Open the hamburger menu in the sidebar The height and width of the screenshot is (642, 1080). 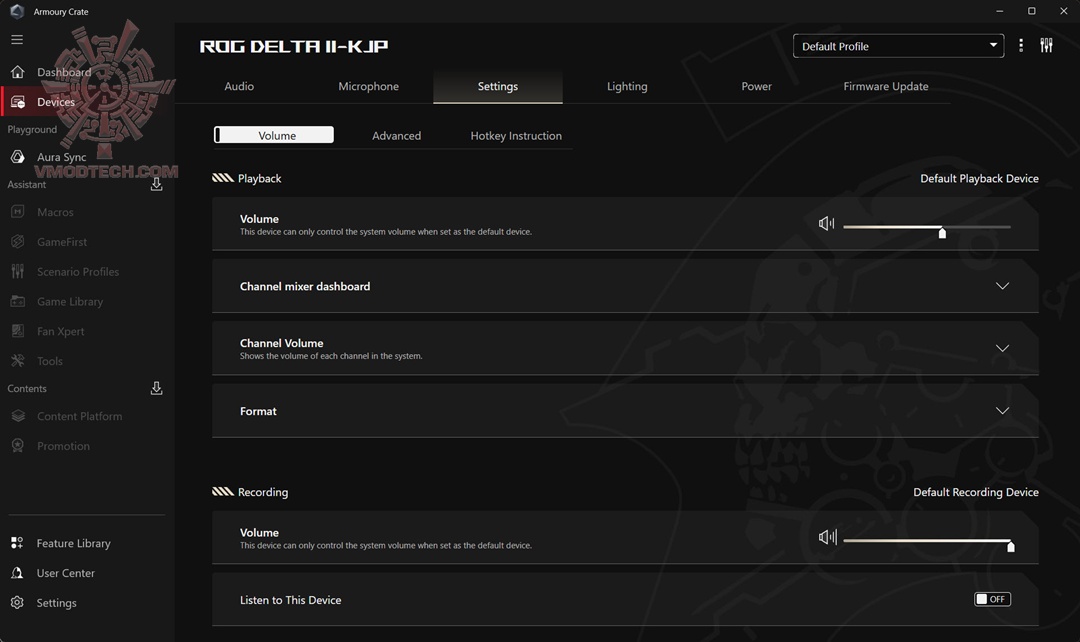17,39
